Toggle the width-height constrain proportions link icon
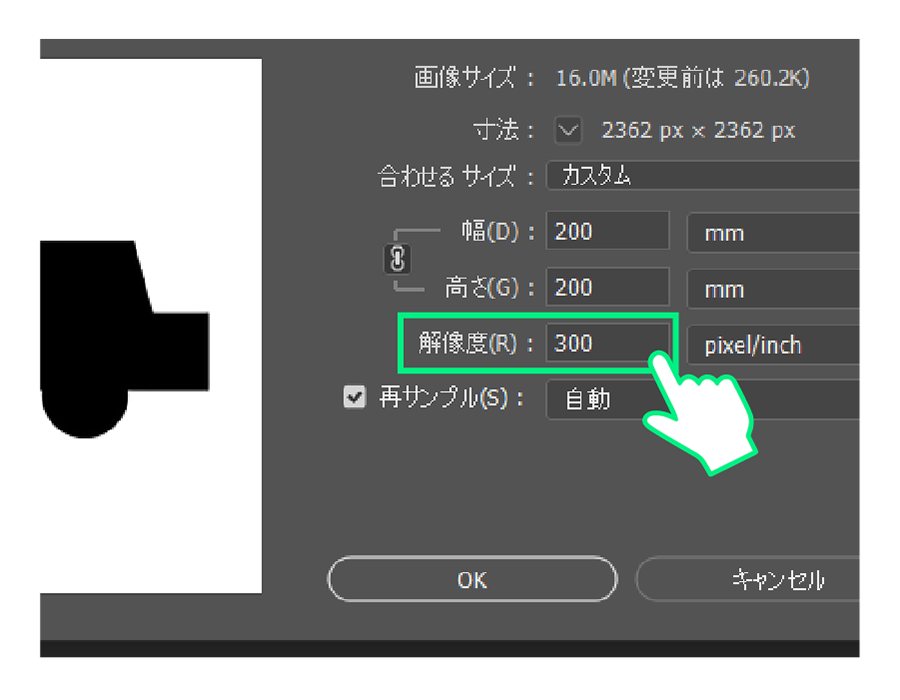The image size is (900, 700). (397, 259)
